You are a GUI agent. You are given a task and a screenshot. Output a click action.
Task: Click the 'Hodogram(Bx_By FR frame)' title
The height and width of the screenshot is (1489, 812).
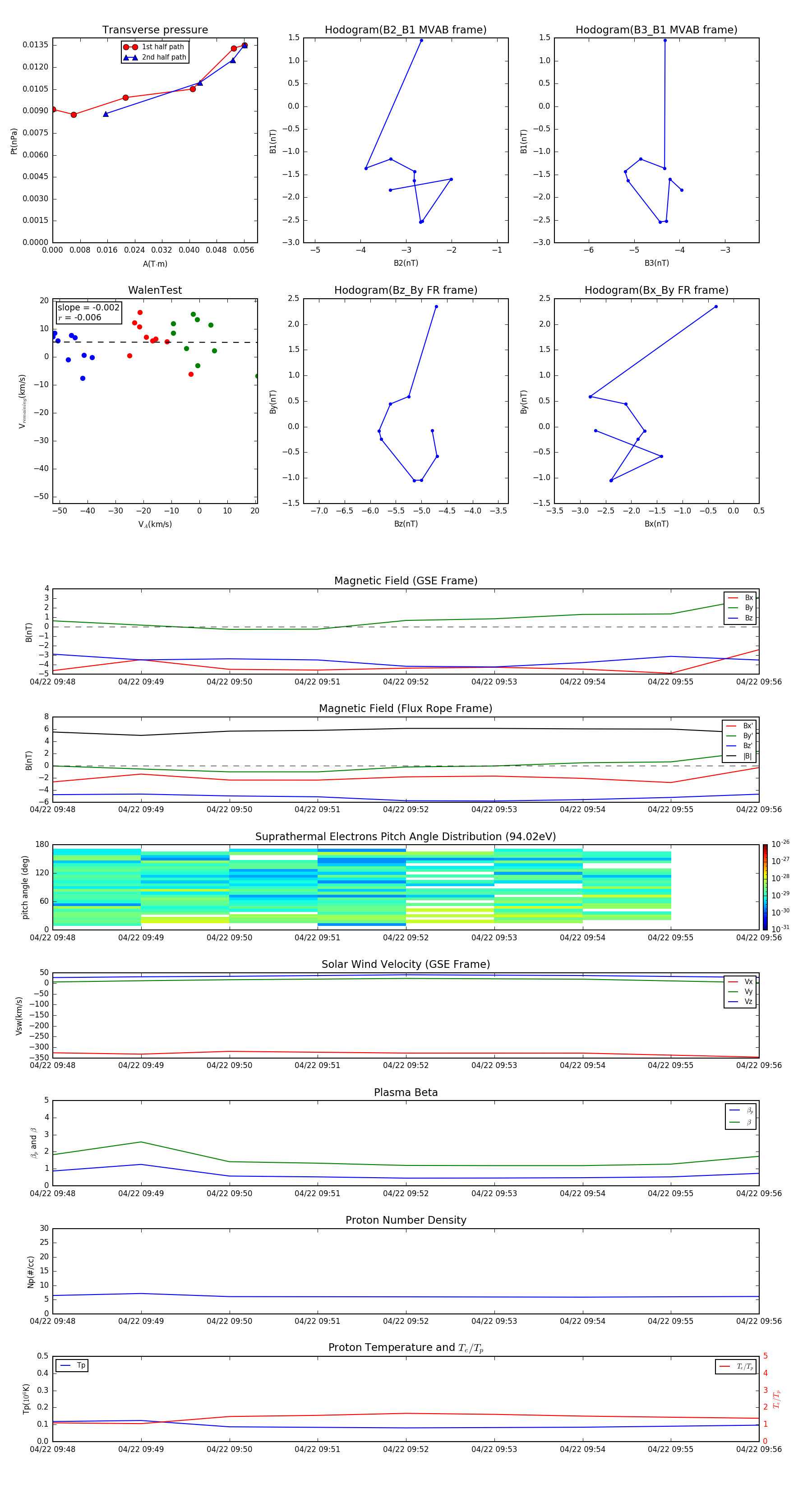click(x=656, y=290)
